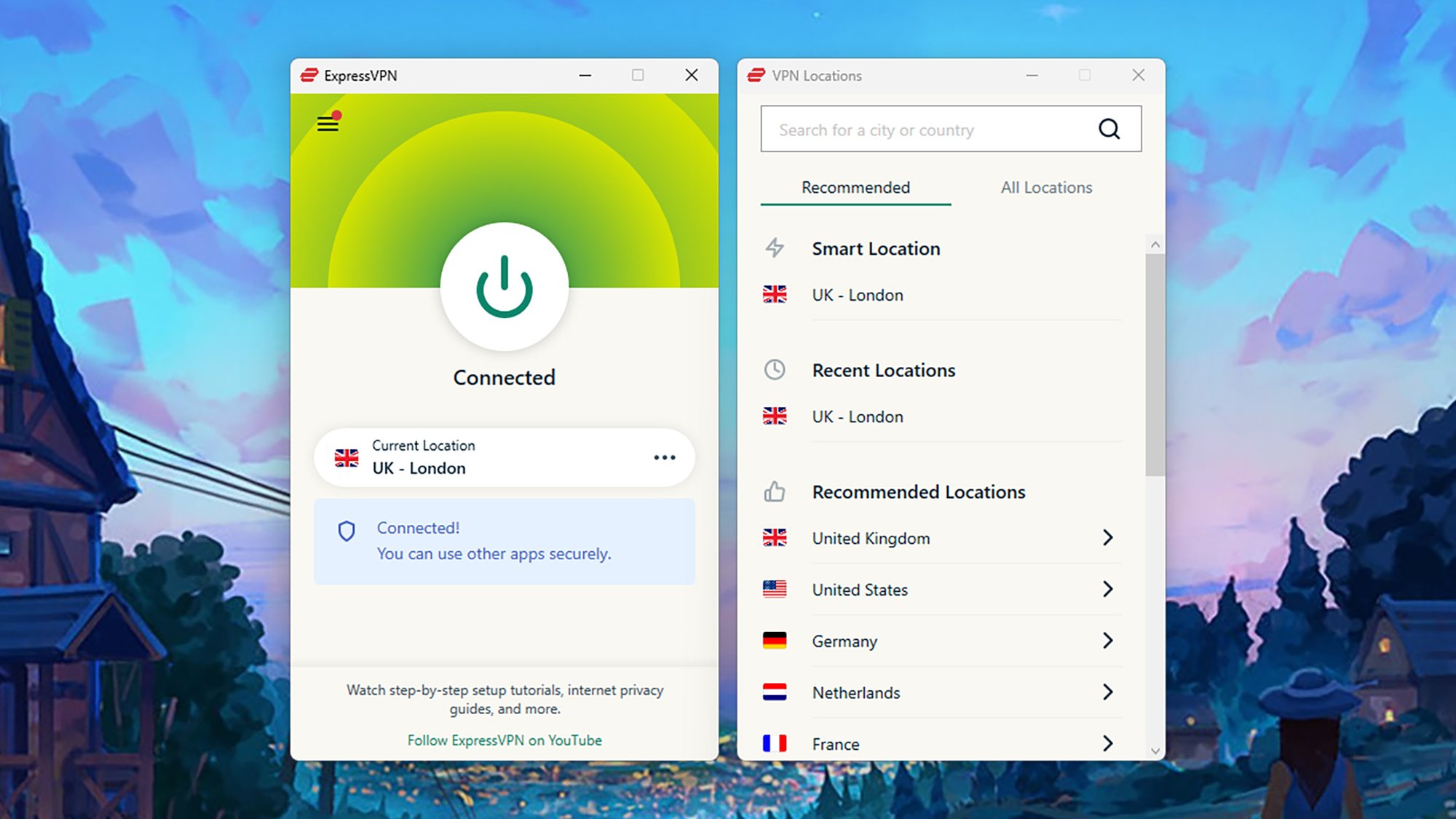
Task: Click the Current Location UK - London card
Action: click(505, 457)
